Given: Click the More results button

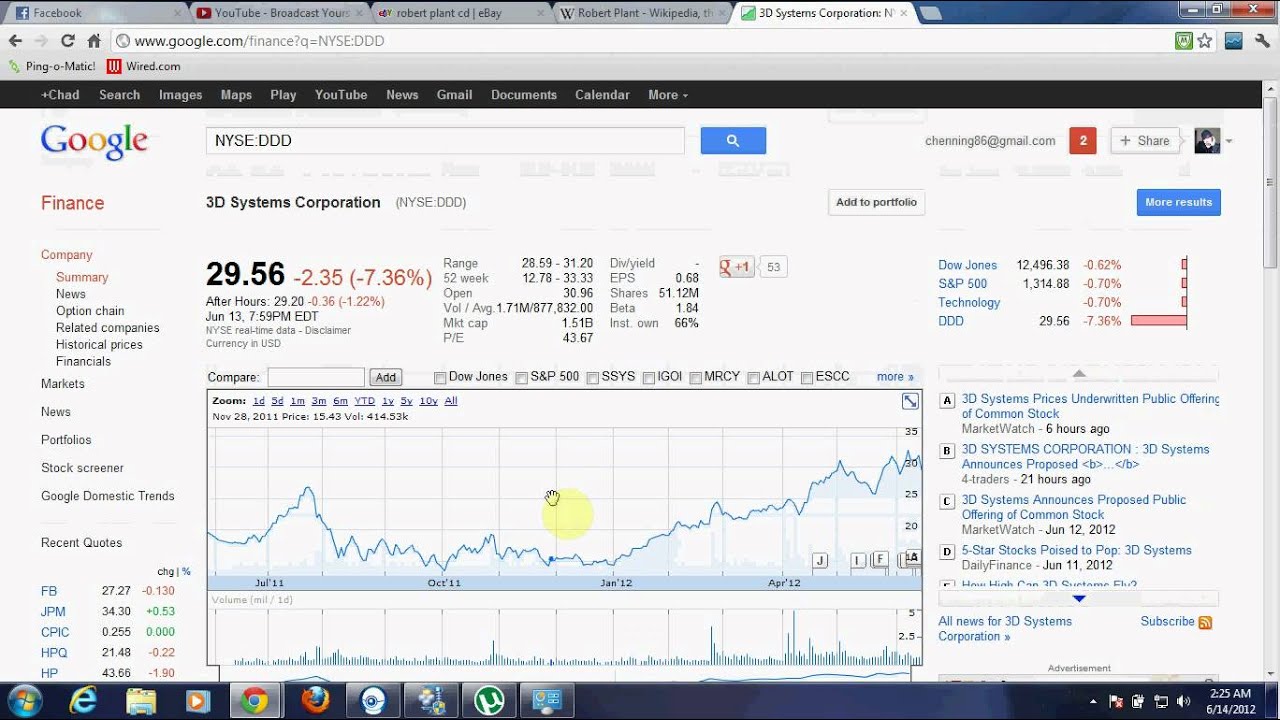Looking at the screenshot, I should tap(1178, 202).
